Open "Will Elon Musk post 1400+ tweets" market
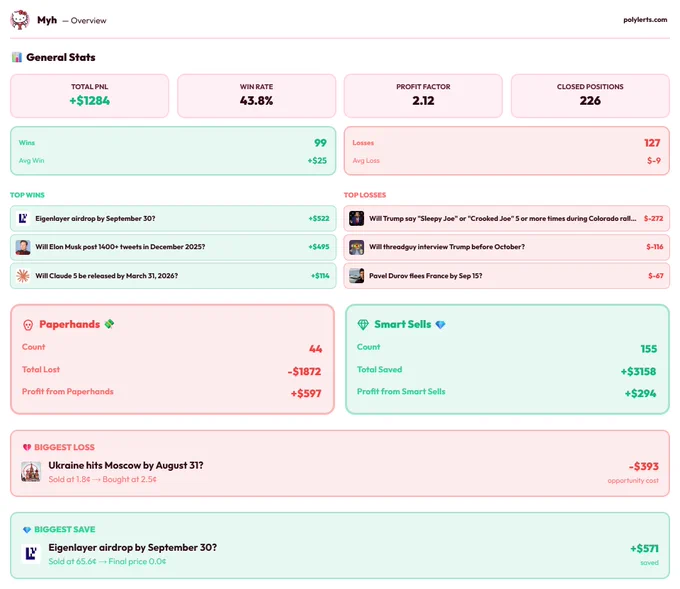The image size is (680, 589). coord(173,247)
